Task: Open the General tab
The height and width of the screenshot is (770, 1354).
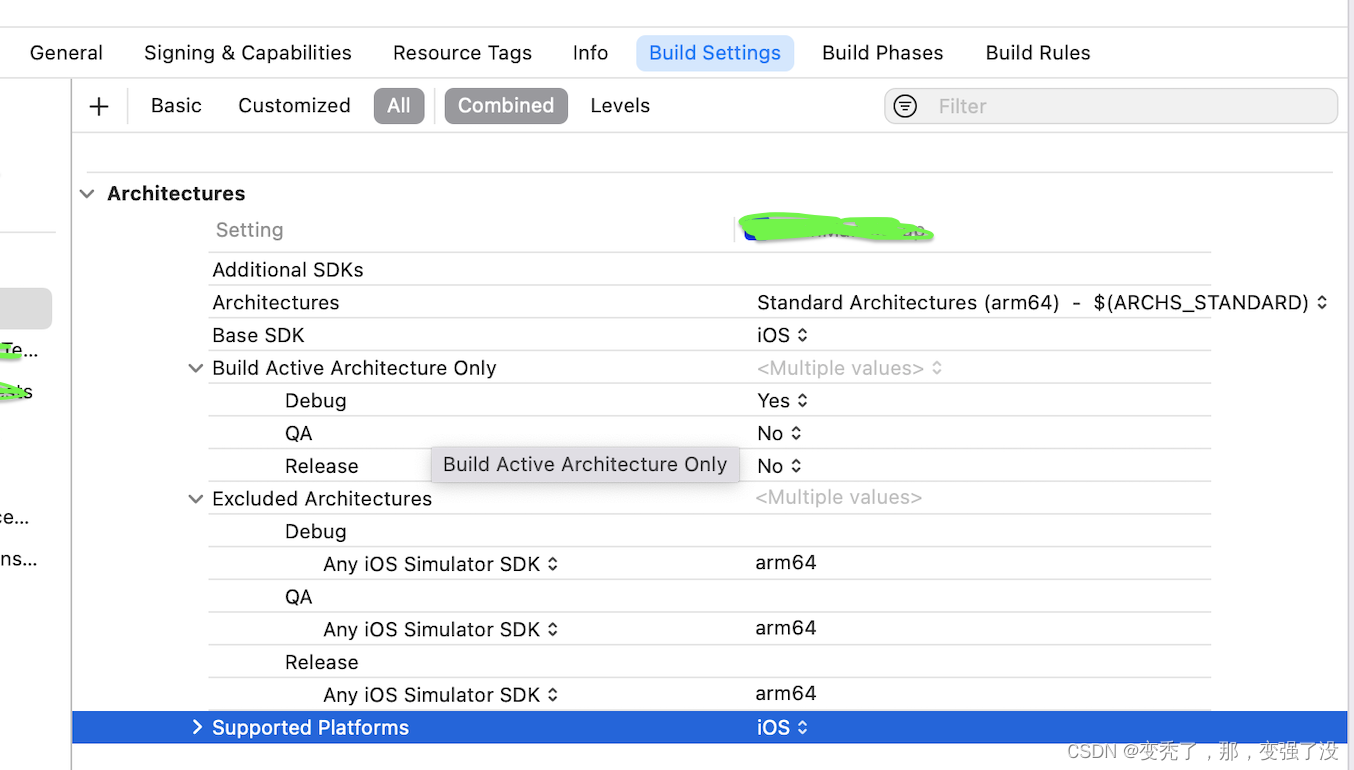Action: [x=66, y=53]
